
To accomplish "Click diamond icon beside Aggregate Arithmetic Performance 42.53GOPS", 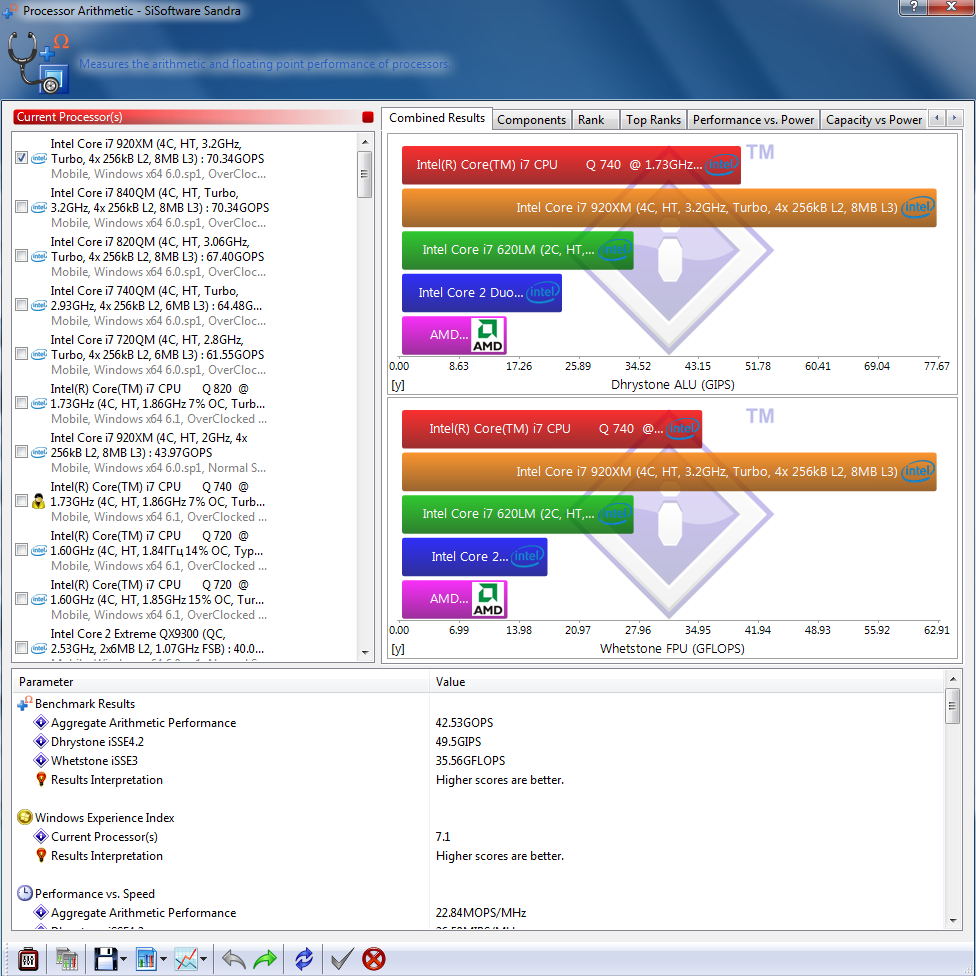I will [x=41, y=723].
